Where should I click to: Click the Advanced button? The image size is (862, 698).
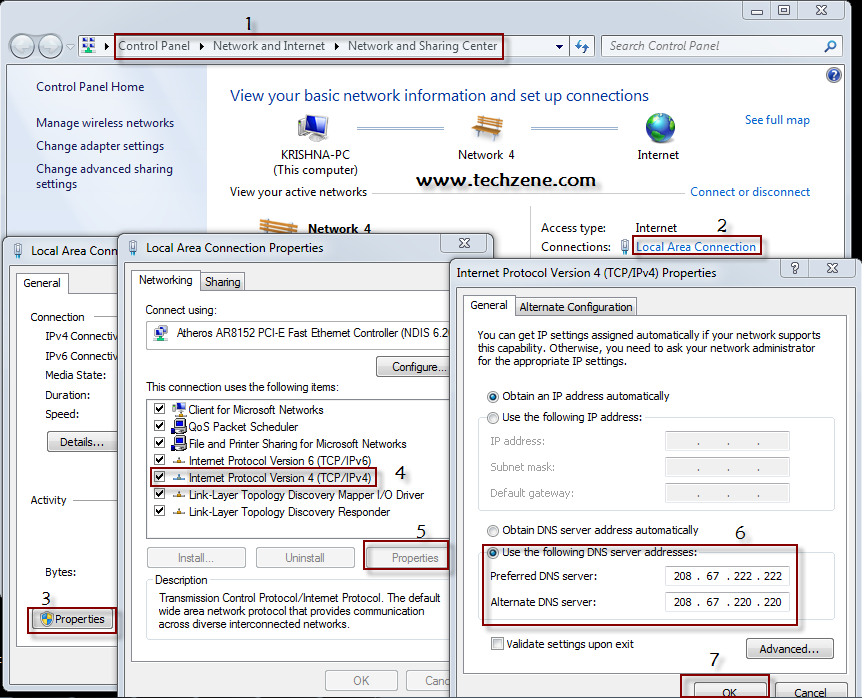point(789,649)
